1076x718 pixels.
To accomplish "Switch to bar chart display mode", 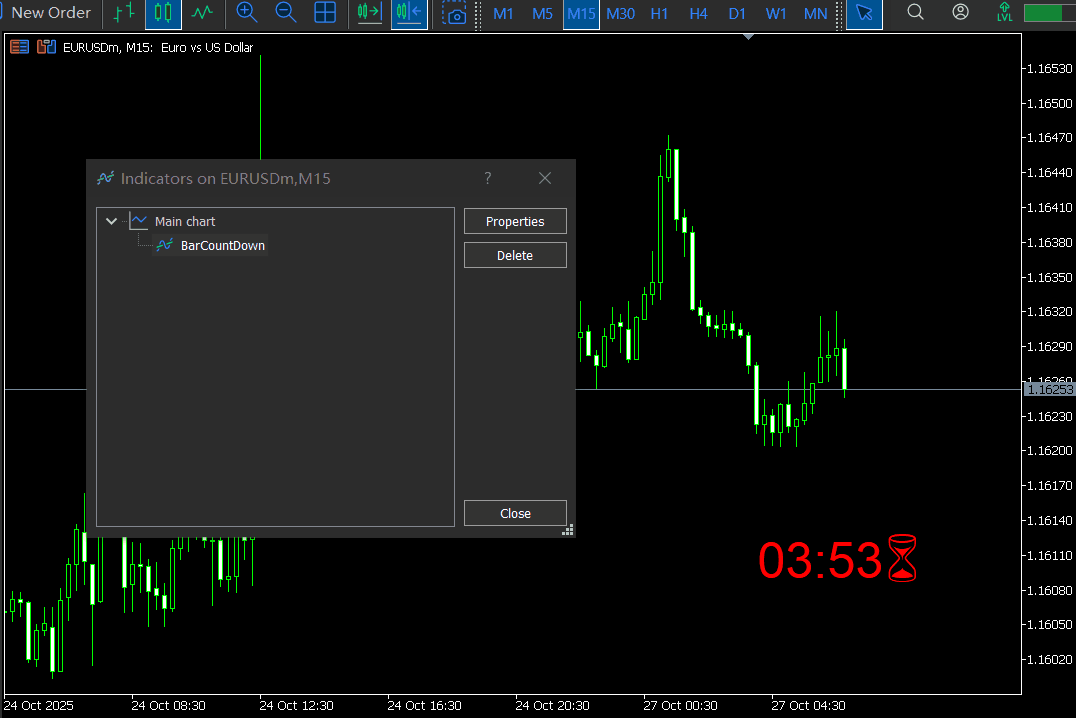I will 122,14.
